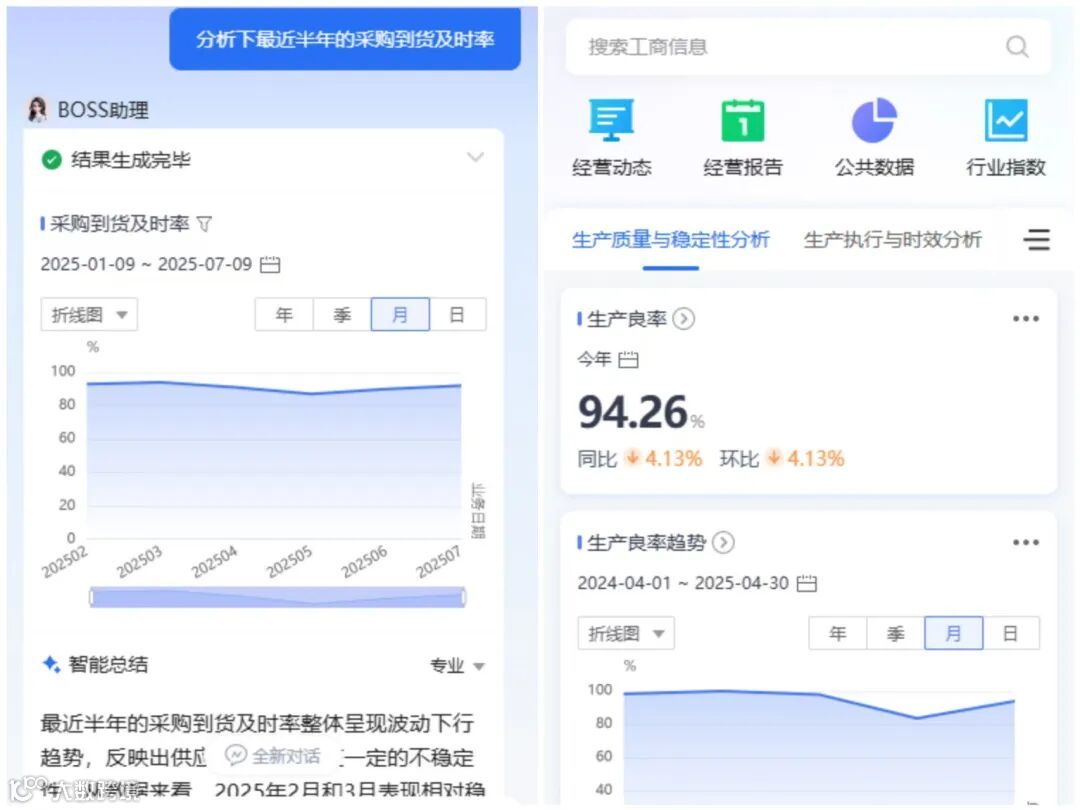The height and width of the screenshot is (810, 1080).
Task: Open more options on 生产良率趋势 card
Action: tap(1026, 543)
